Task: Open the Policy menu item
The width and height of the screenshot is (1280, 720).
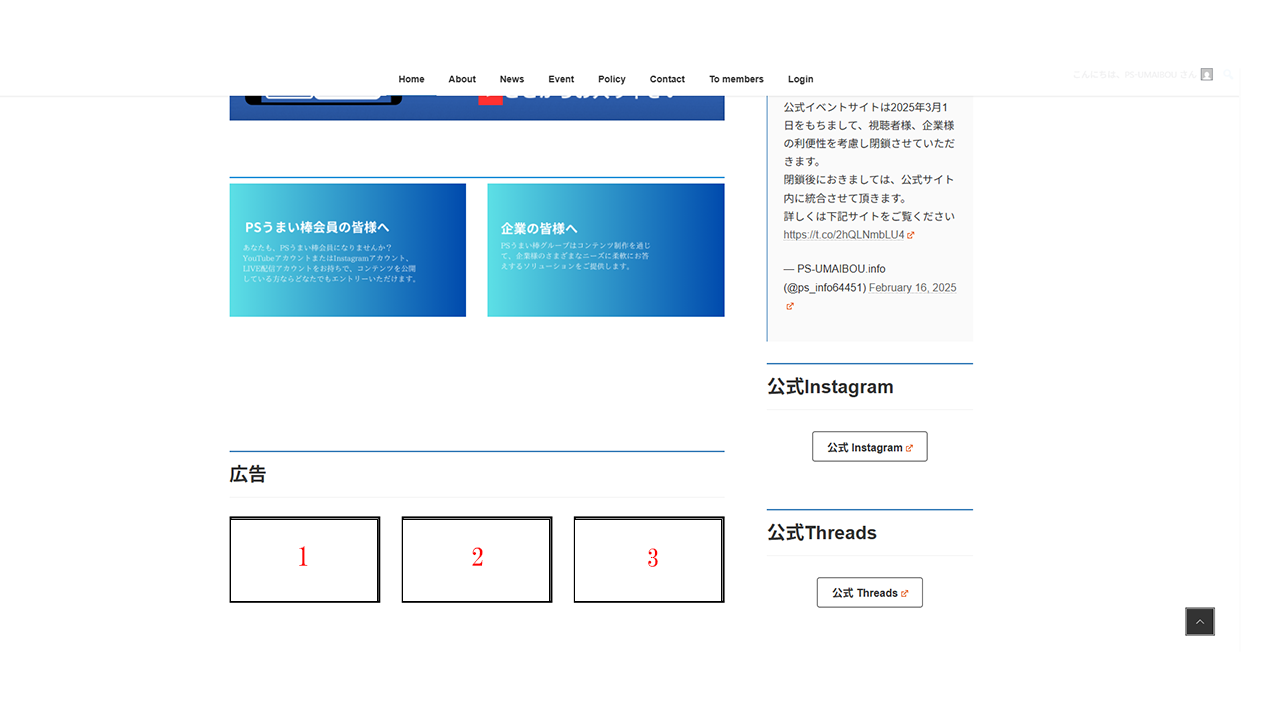Action: tap(612, 79)
